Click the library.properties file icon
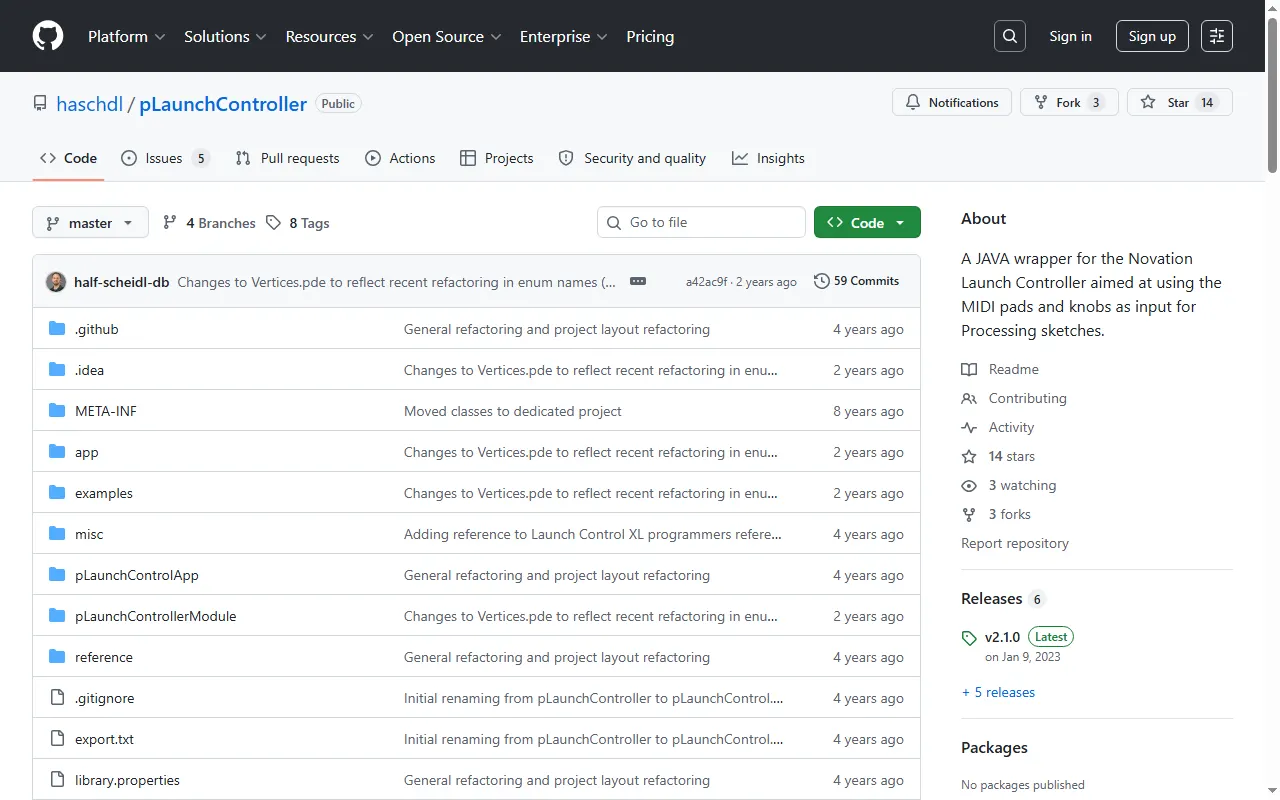 [57, 780]
